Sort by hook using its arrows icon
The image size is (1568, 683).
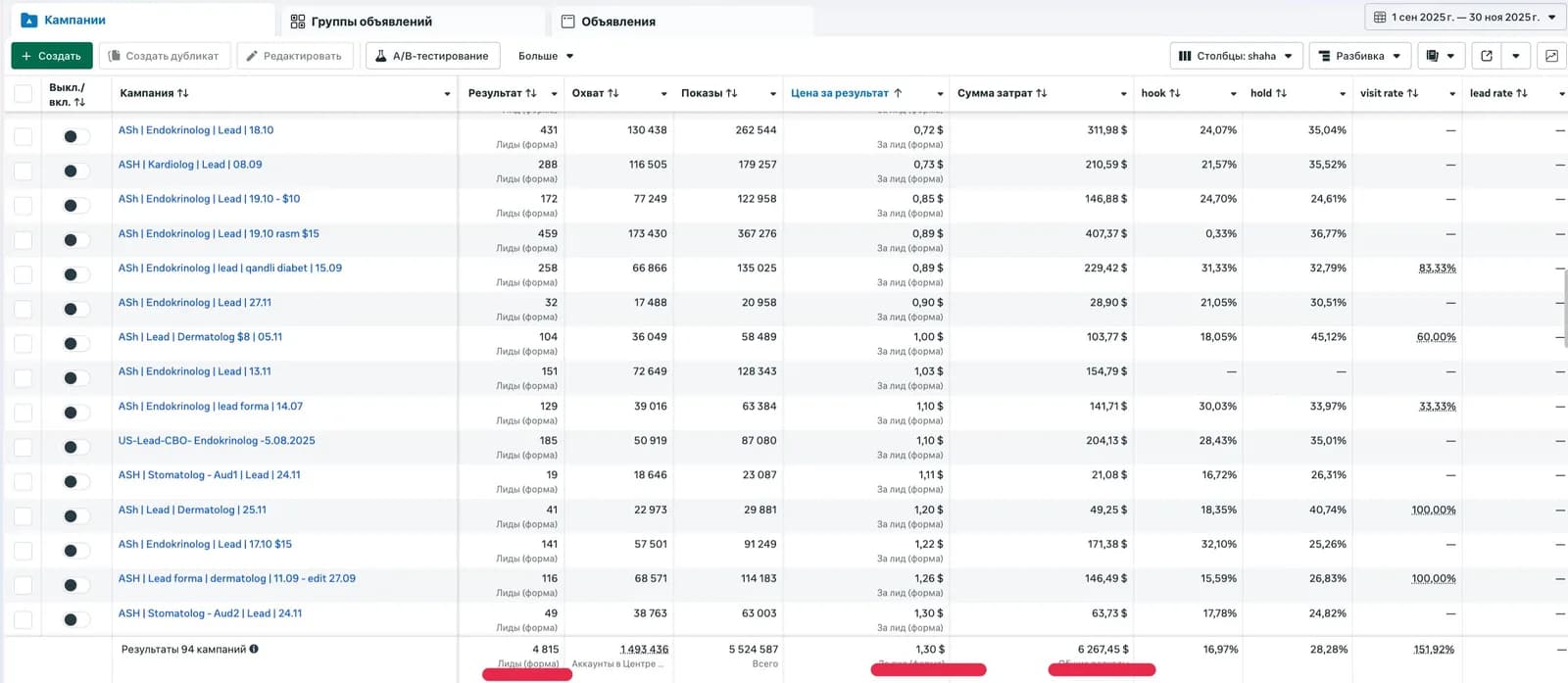pyautogui.click(x=1175, y=93)
